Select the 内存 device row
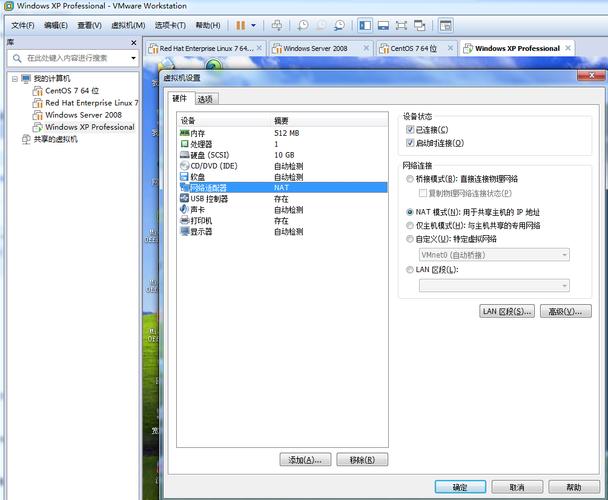Screen dimensions: 608x500 pyautogui.click(x=283, y=133)
